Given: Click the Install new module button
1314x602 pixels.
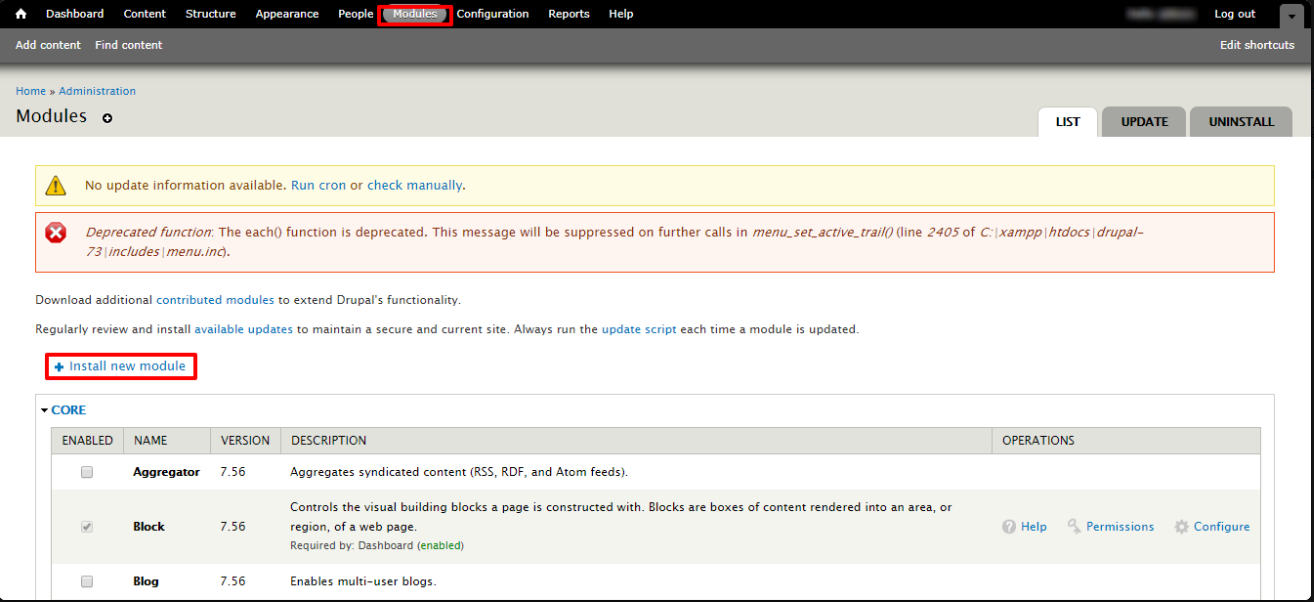Looking at the screenshot, I should (120, 366).
